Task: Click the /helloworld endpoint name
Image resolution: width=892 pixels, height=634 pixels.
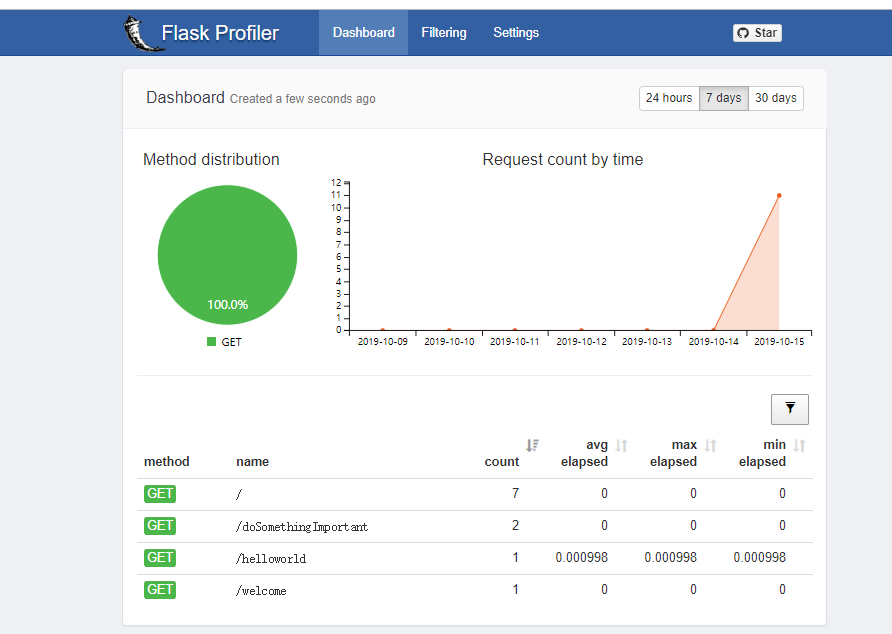Action: pos(271,558)
